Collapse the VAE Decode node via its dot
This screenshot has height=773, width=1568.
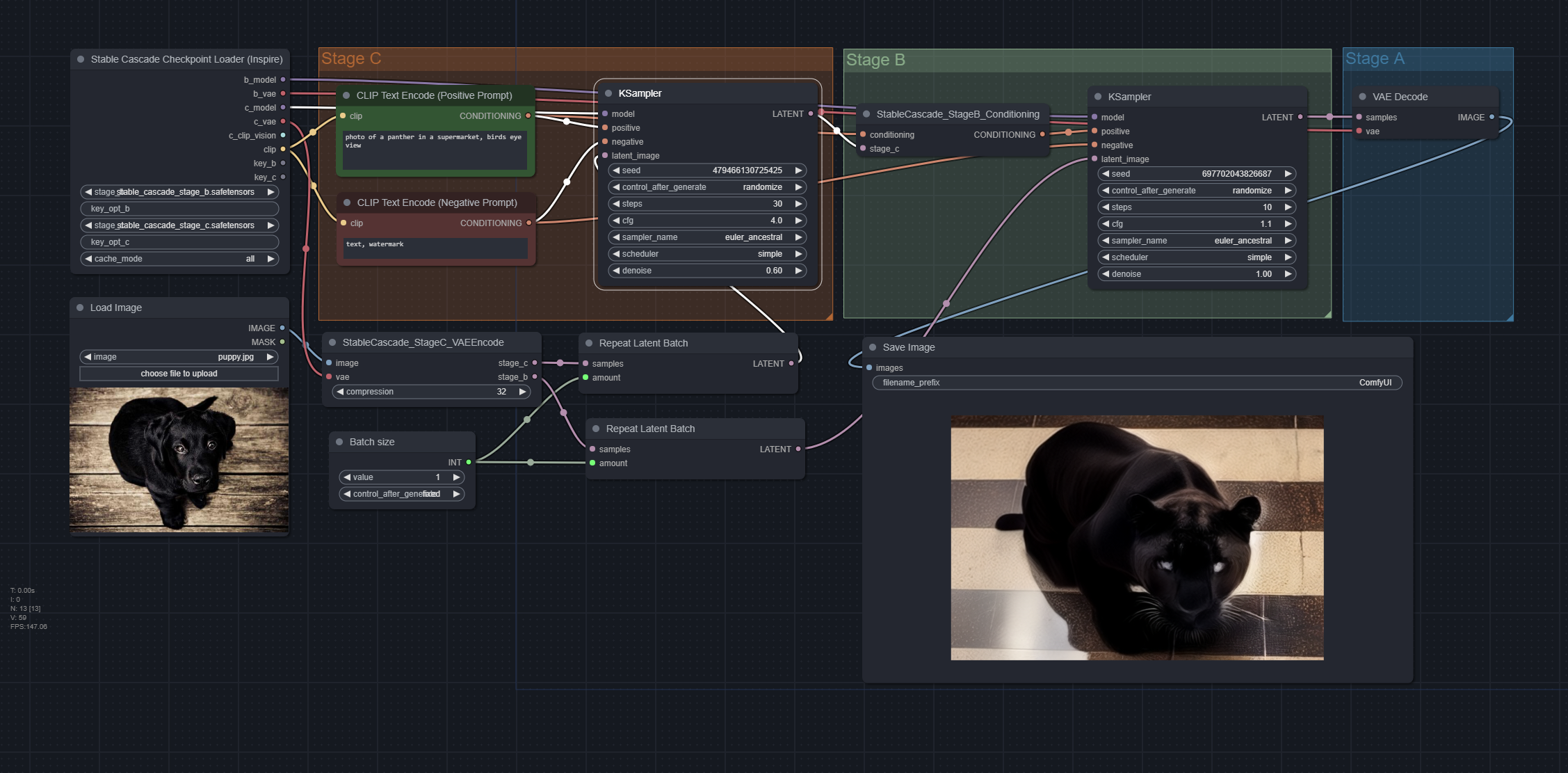tap(1362, 97)
